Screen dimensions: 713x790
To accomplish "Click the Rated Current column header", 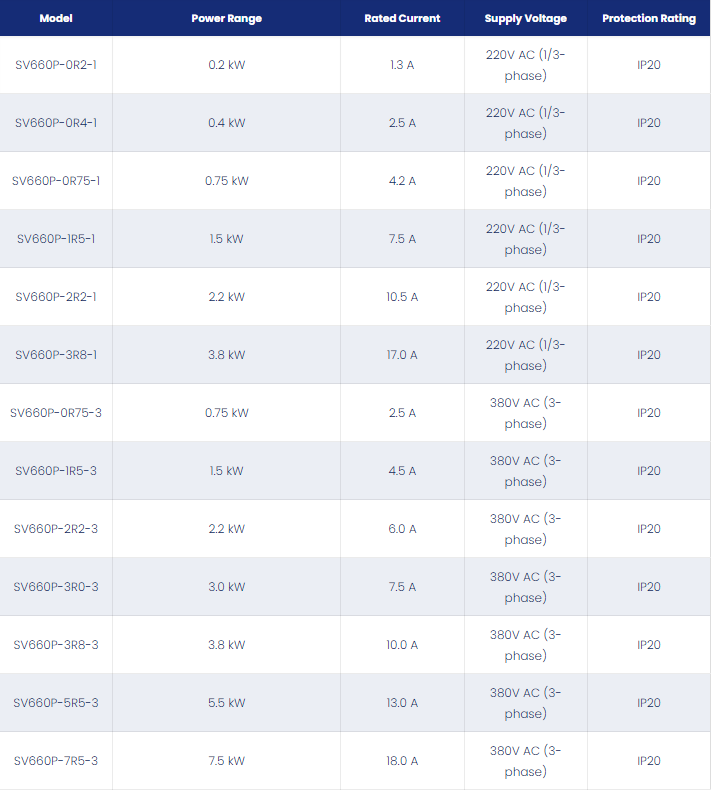I will tap(402, 18).
